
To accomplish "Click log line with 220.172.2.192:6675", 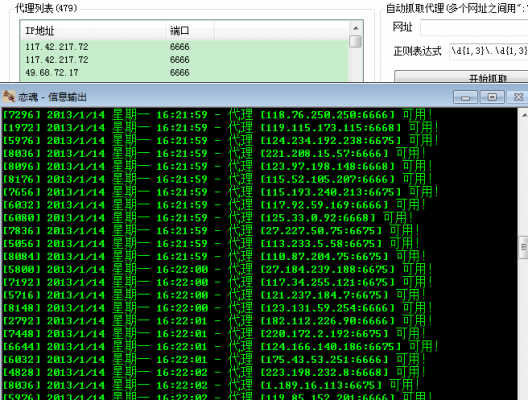I will 214,334.
